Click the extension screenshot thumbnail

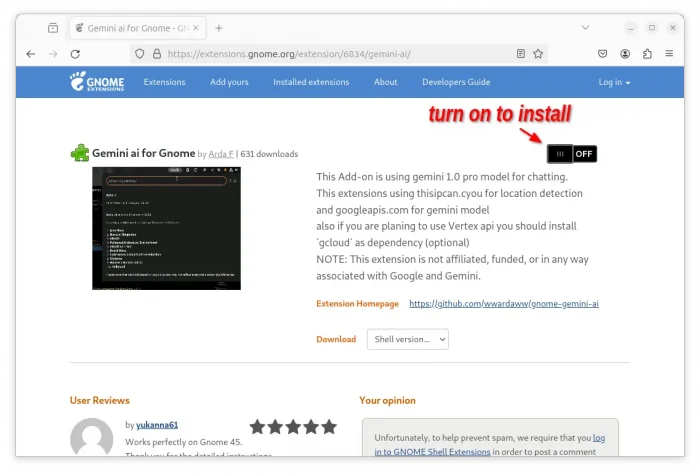[x=166, y=229]
